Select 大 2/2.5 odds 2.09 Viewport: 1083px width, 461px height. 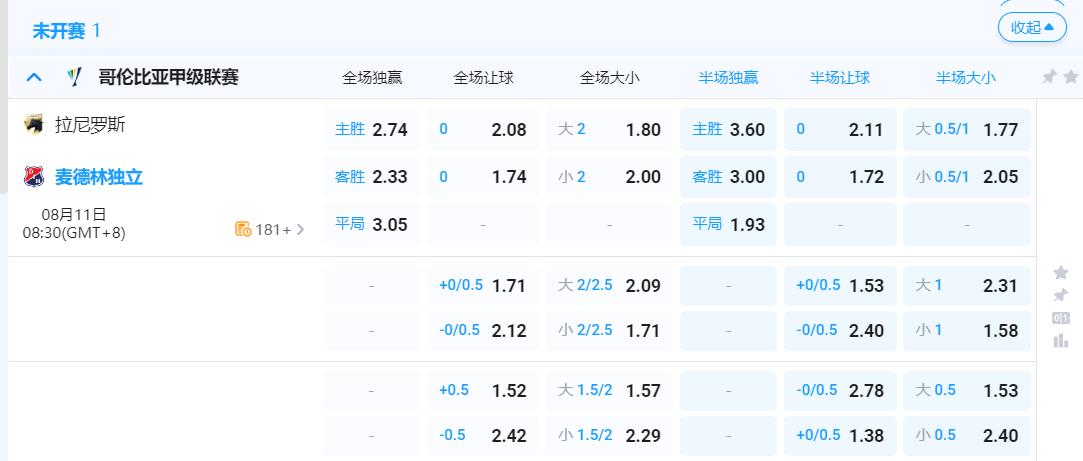tap(609, 285)
